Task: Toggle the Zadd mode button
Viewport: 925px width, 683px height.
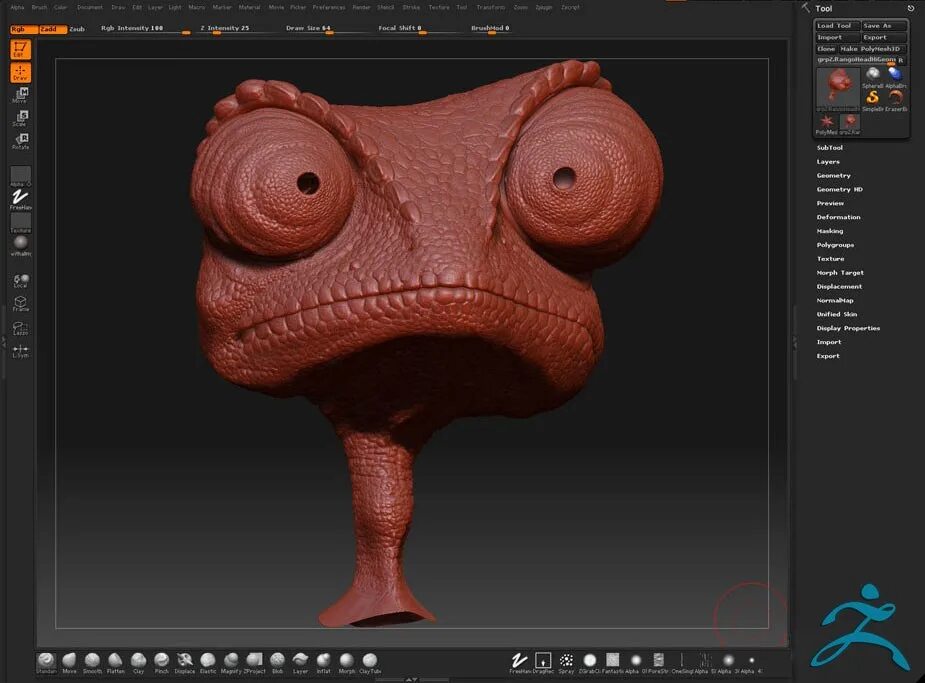Action: click(53, 29)
